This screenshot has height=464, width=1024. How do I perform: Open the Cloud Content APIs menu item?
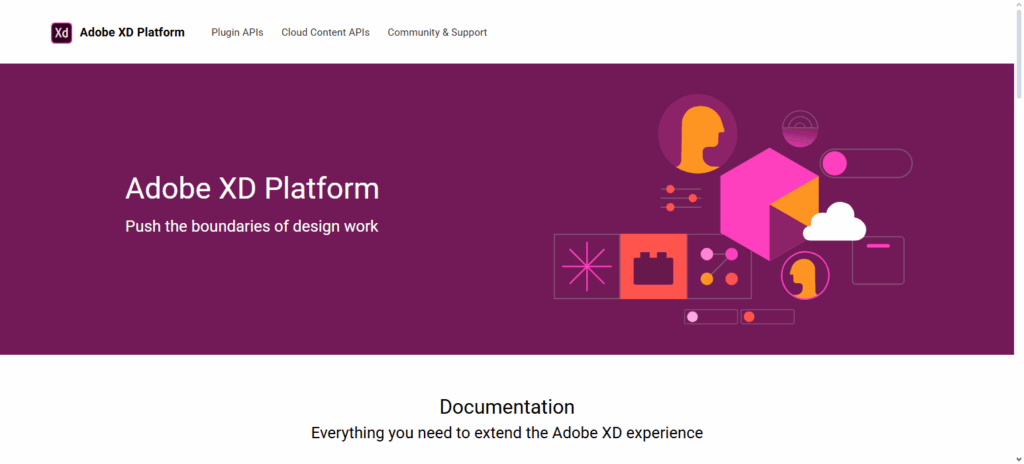pyautogui.click(x=325, y=33)
